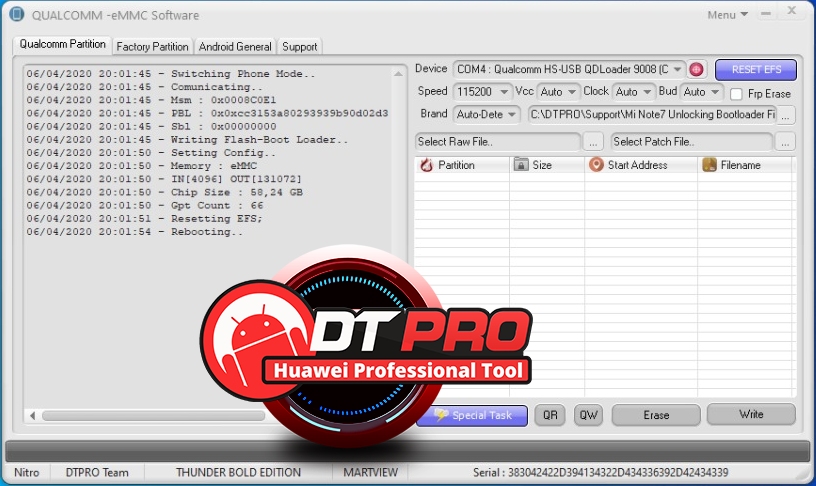Click the red device refresh icon
The height and width of the screenshot is (486, 816).
click(696, 69)
